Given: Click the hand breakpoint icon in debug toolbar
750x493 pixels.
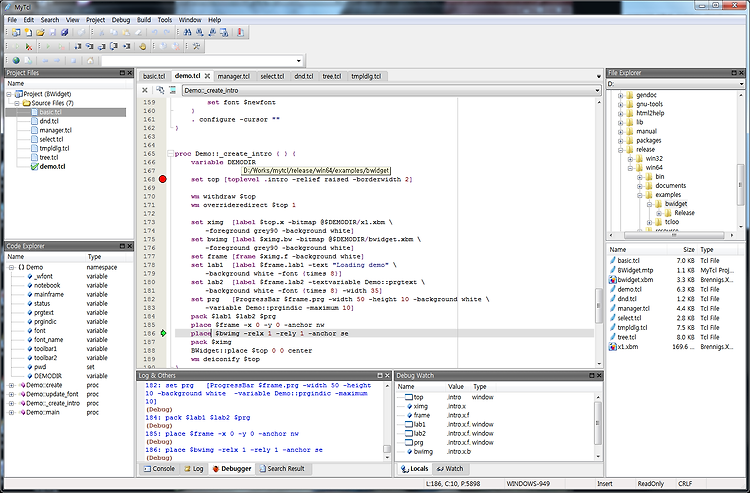Looking at the screenshot, I should click(142, 46).
